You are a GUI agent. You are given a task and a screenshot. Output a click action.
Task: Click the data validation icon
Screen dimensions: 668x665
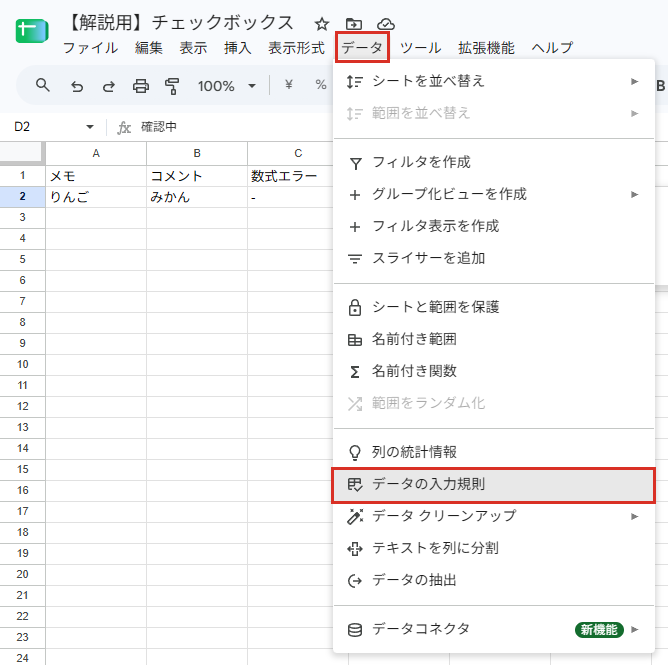coord(355,485)
